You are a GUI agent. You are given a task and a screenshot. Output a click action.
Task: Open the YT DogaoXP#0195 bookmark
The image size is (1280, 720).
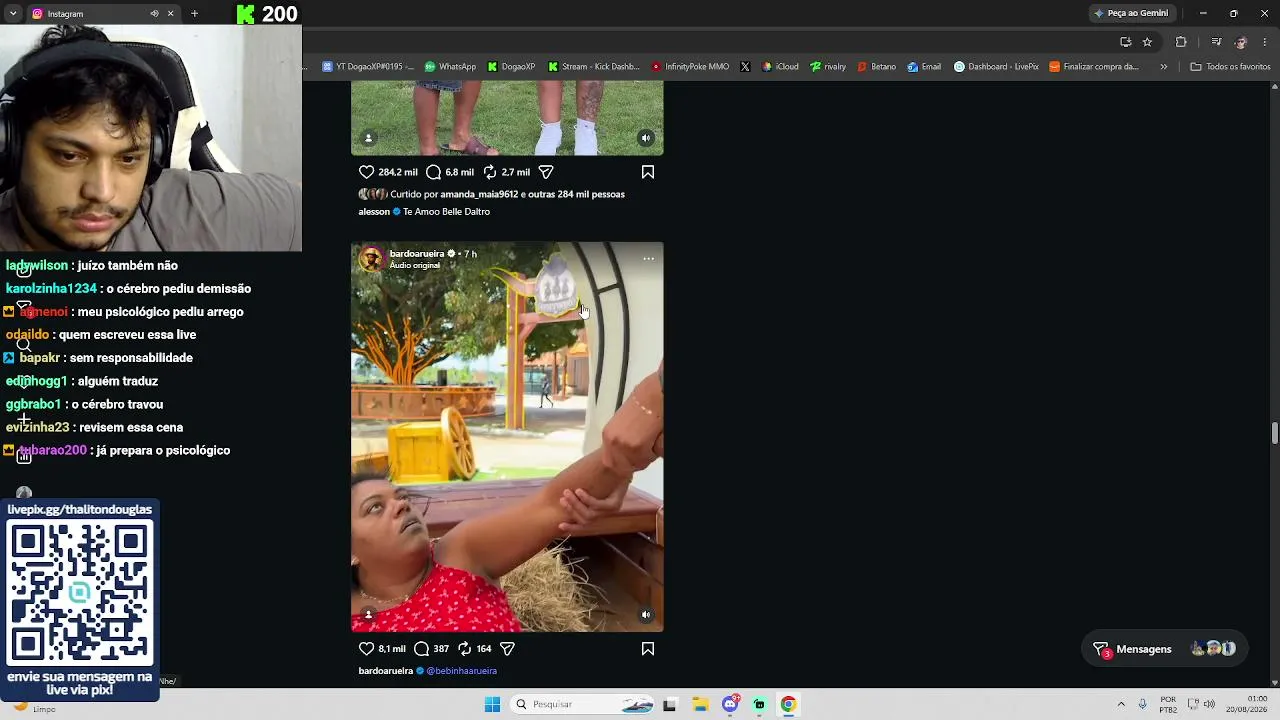[x=368, y=67]
